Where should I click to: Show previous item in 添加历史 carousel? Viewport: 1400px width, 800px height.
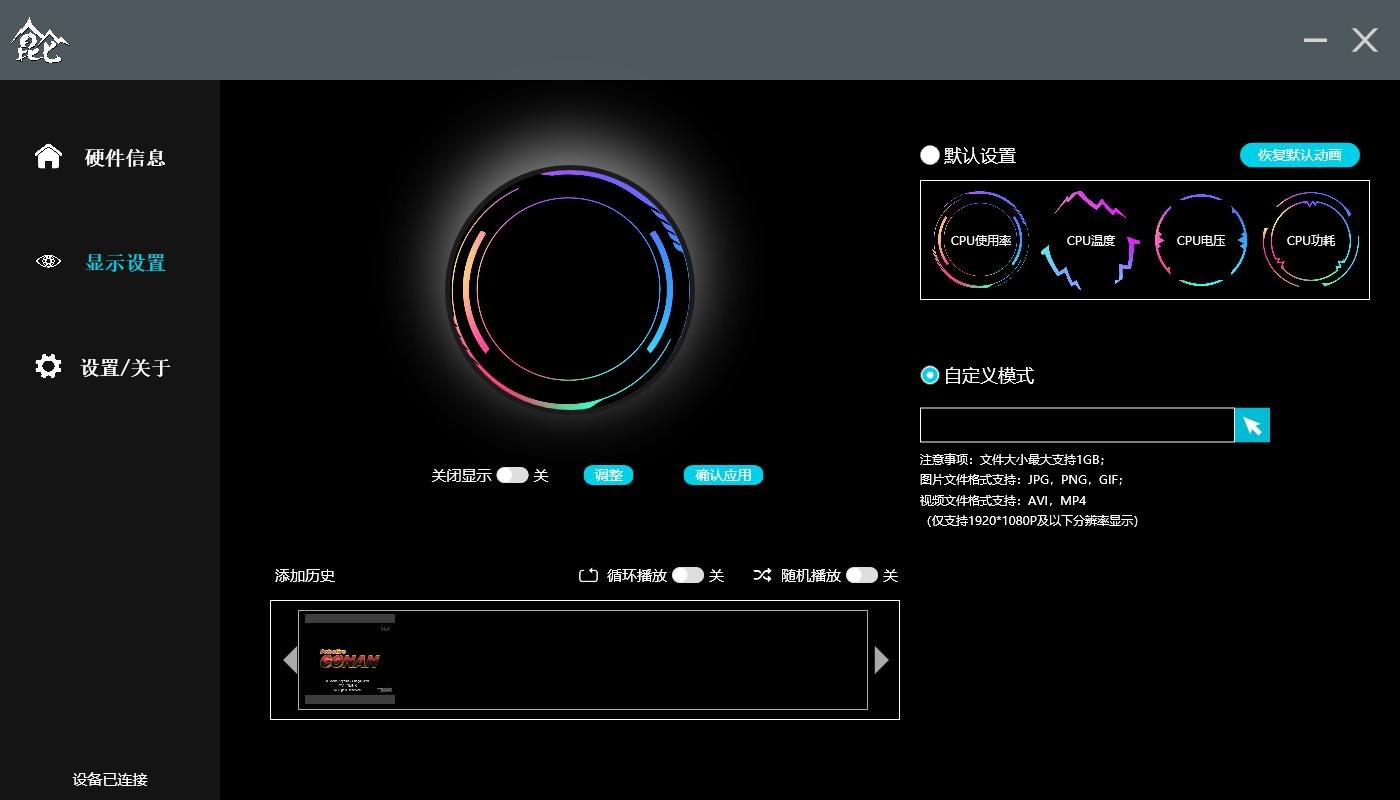[291, 660]
